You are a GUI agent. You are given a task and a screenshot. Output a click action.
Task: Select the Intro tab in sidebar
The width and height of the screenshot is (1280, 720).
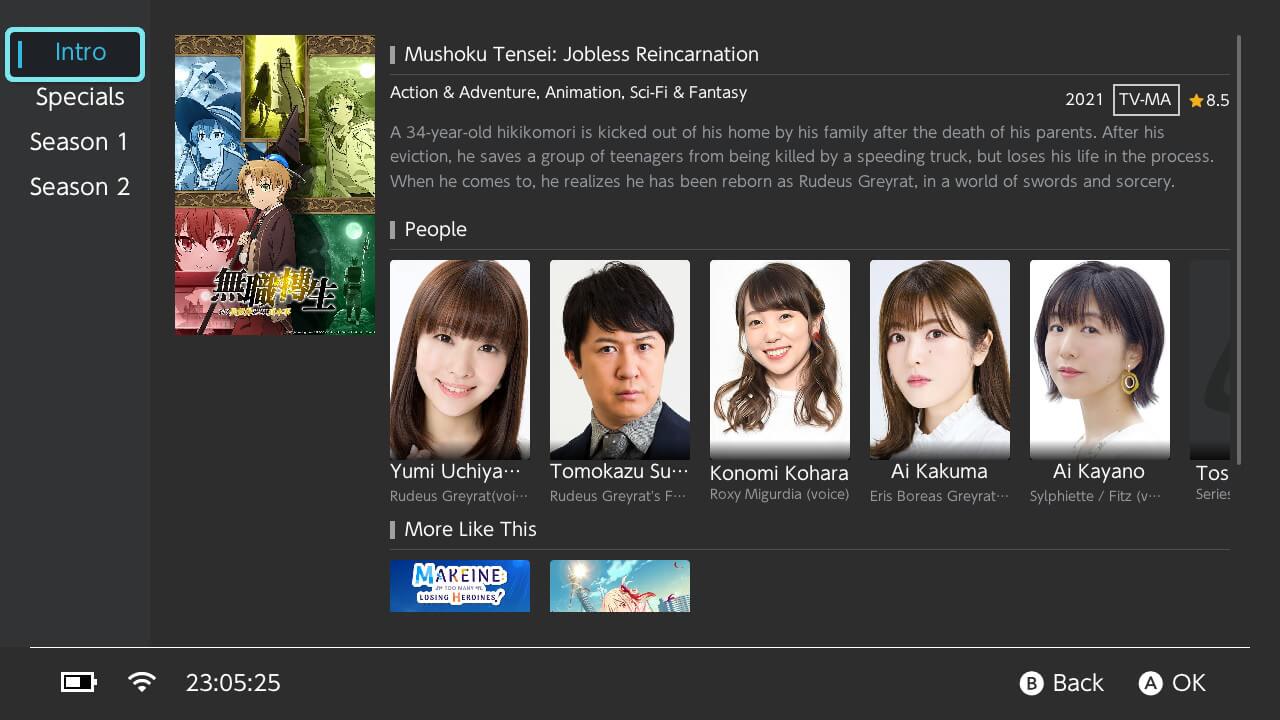(x=76, y=54)
